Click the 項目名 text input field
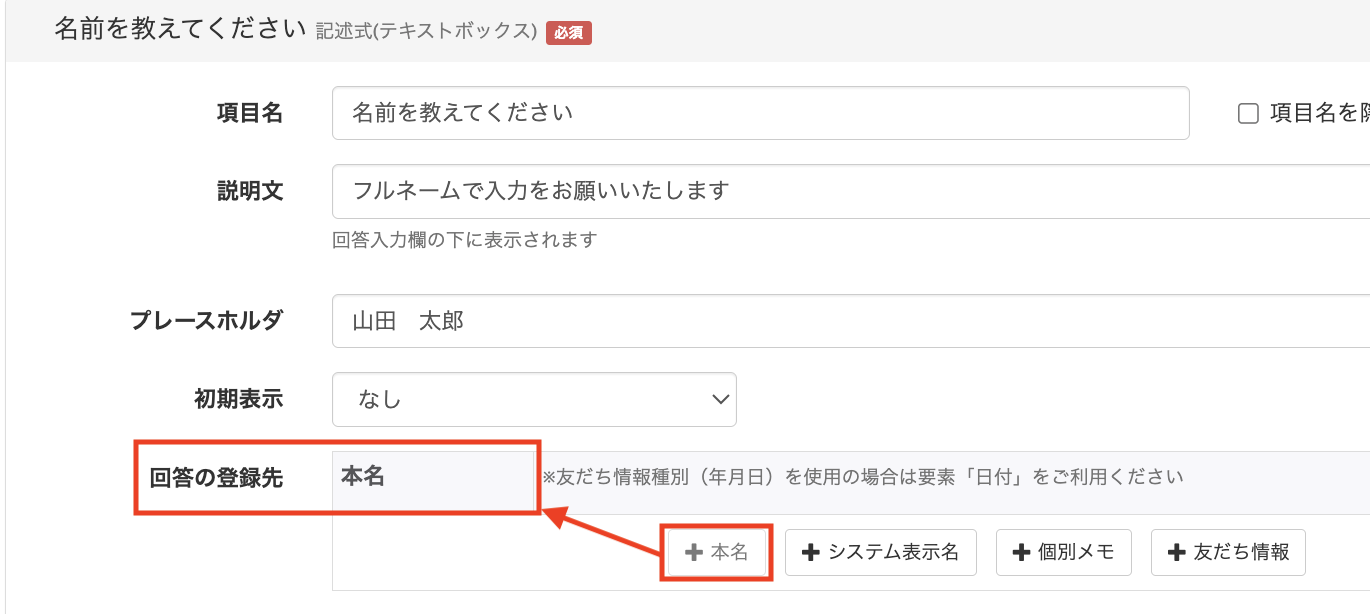 point(760,113)
